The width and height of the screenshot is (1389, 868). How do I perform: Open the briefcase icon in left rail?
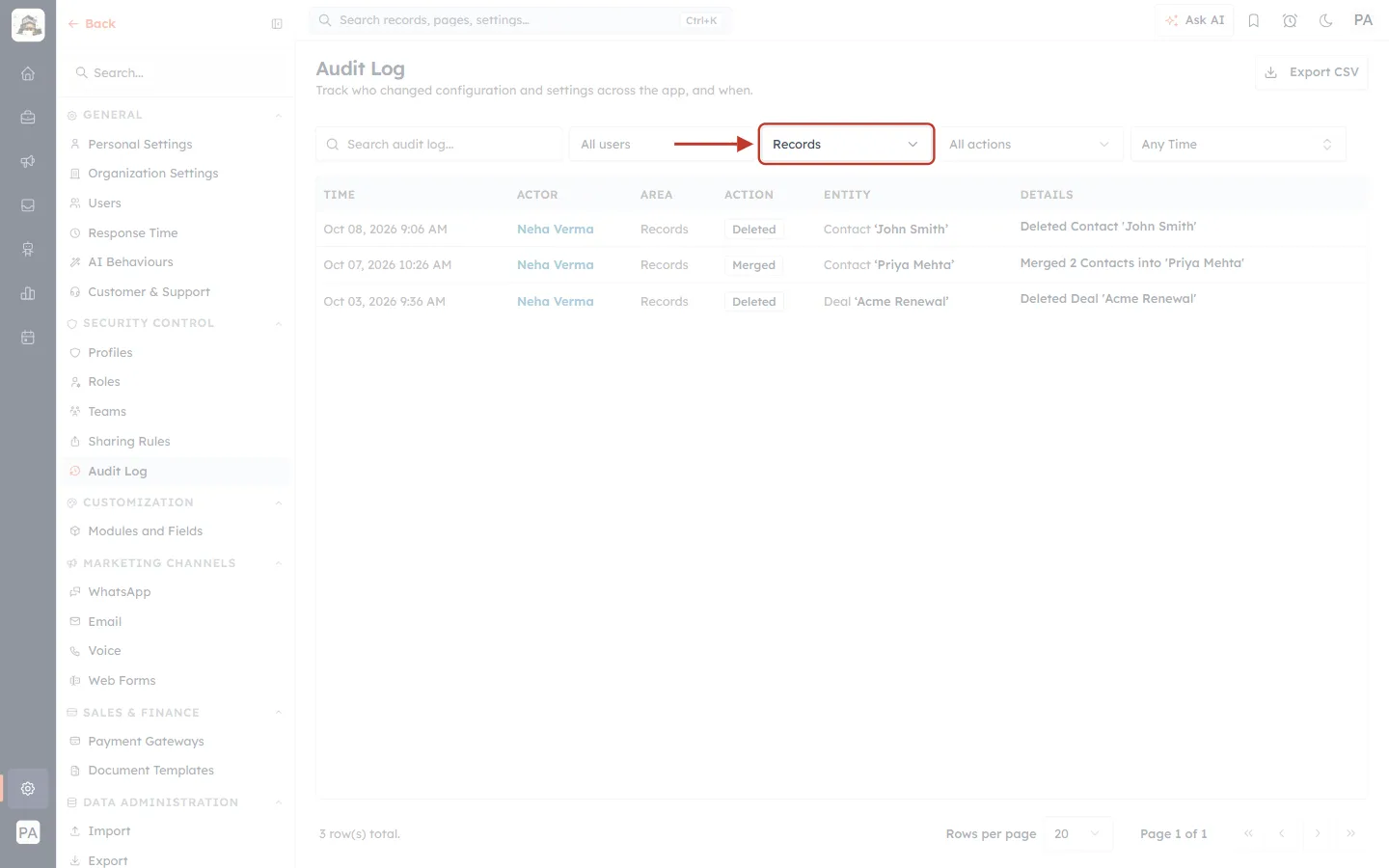pyautogui.click(x=28, y=118)
